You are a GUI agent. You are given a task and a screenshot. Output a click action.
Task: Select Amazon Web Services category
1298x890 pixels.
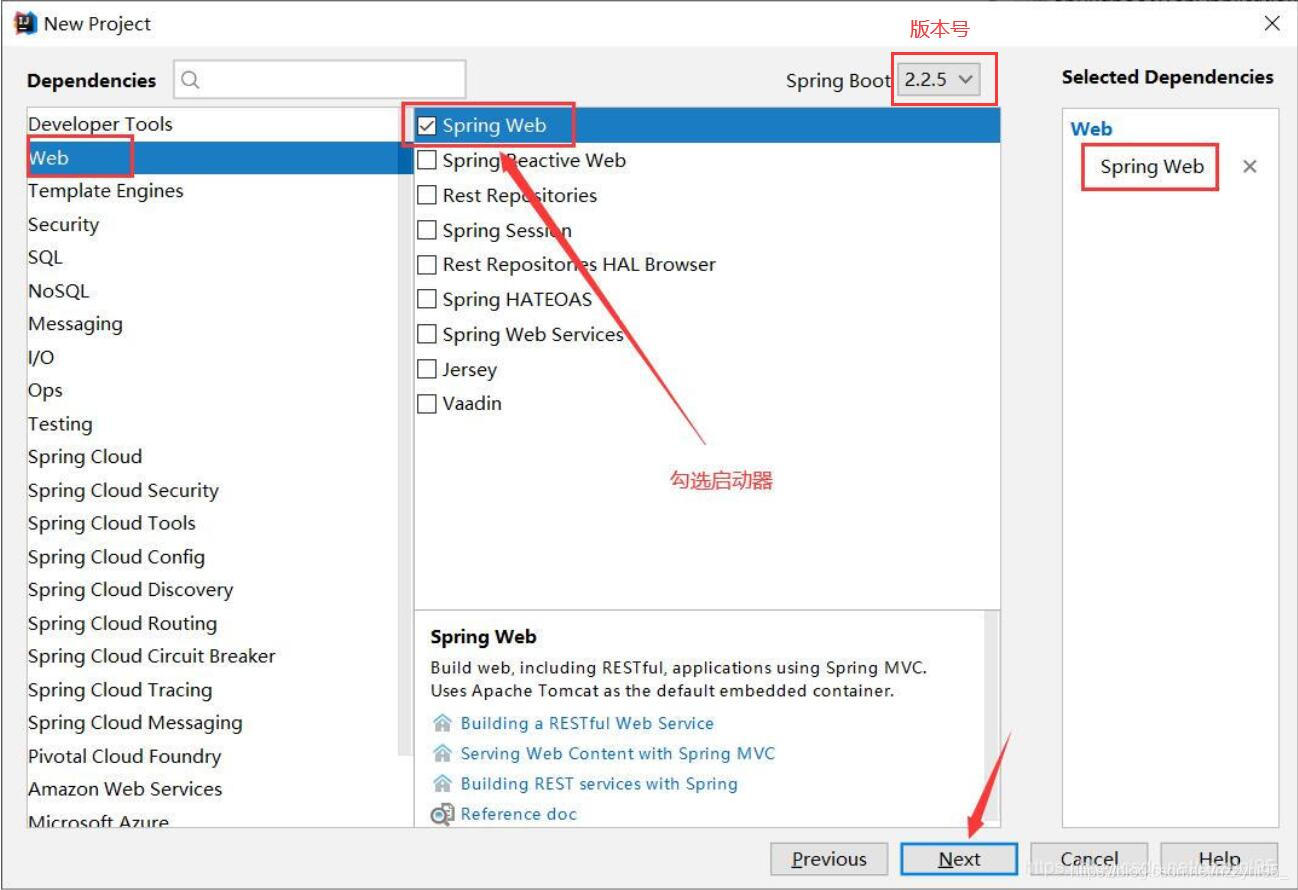(x=213, y=789)
